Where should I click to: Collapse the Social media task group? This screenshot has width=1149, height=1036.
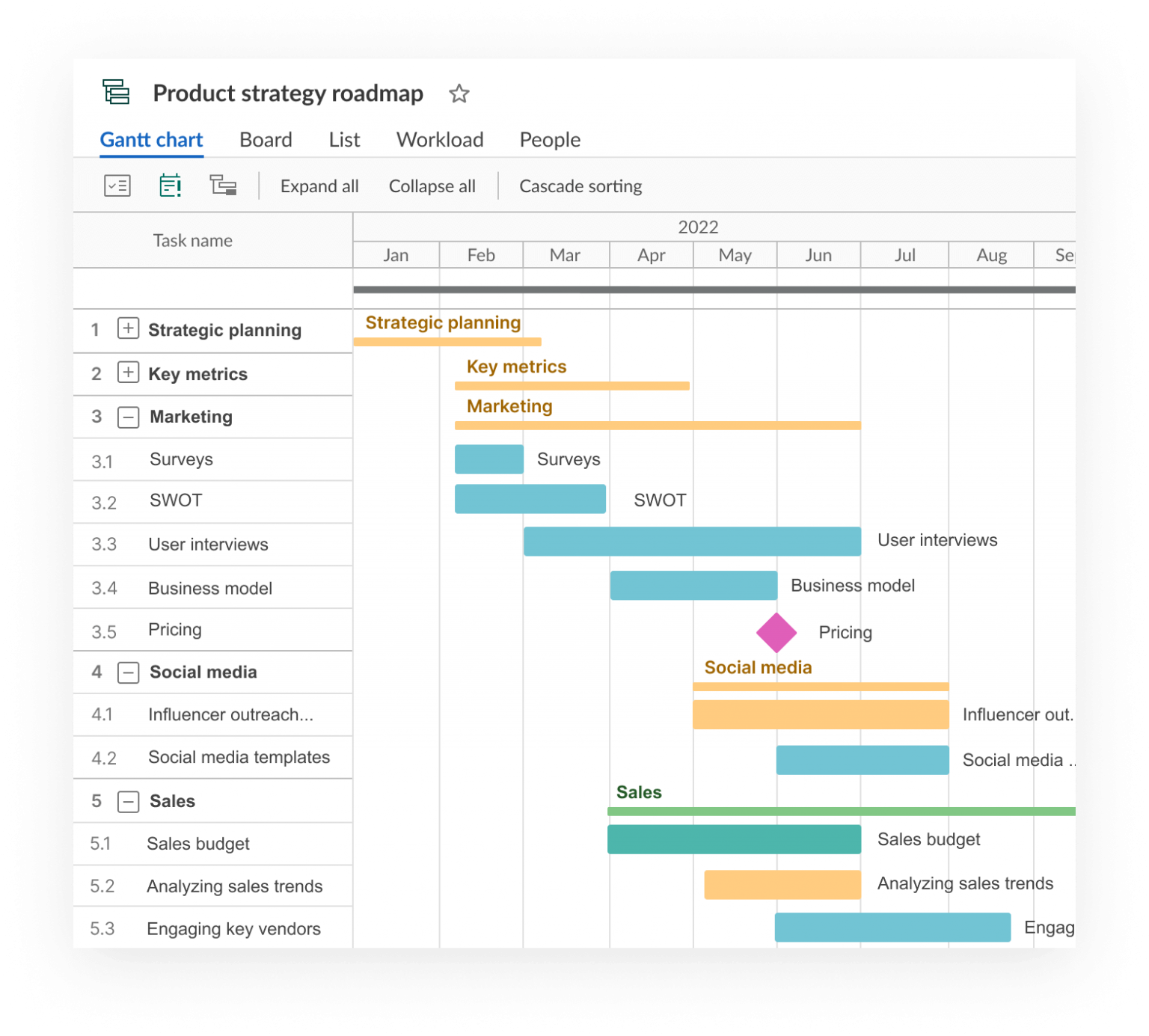[128, 672]
